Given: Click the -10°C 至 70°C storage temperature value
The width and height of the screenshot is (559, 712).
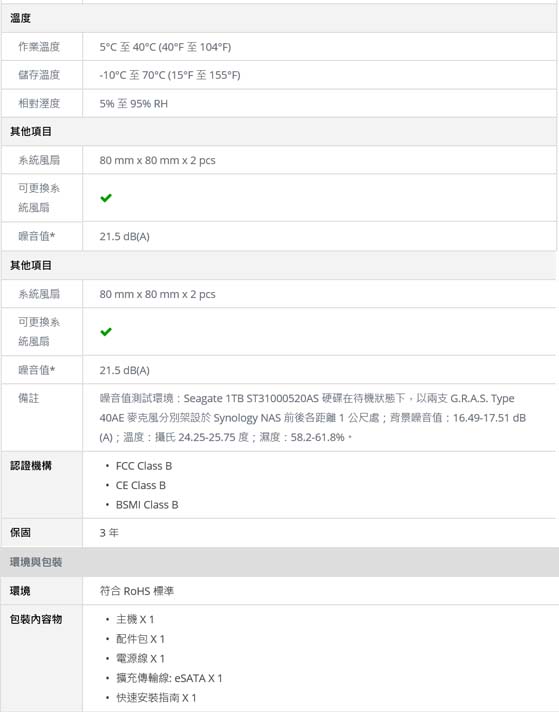Looking at the screenshot, I should 170,75.
